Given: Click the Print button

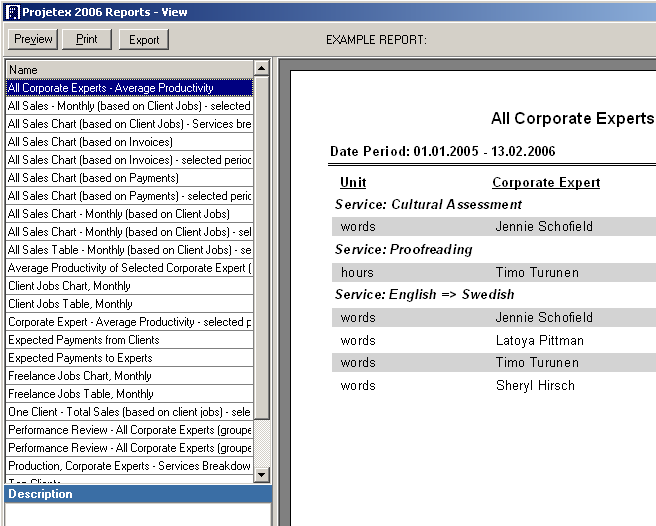Looking at the screenshot, I should (x=86, y=40).
